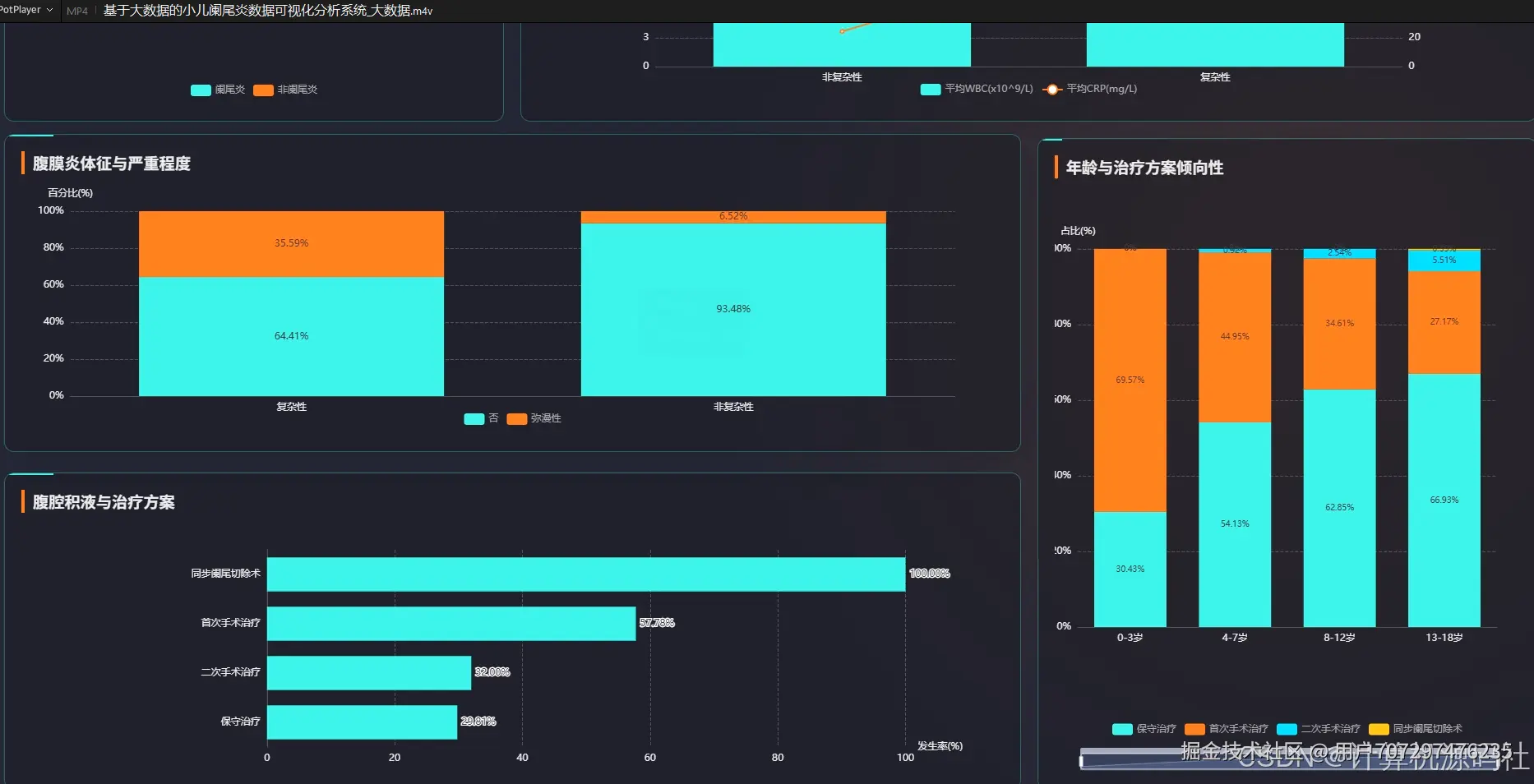Open the PotPlayer main menu dropdown
This screenshot has height=784, width=1534.
click(x=26, y=10)
